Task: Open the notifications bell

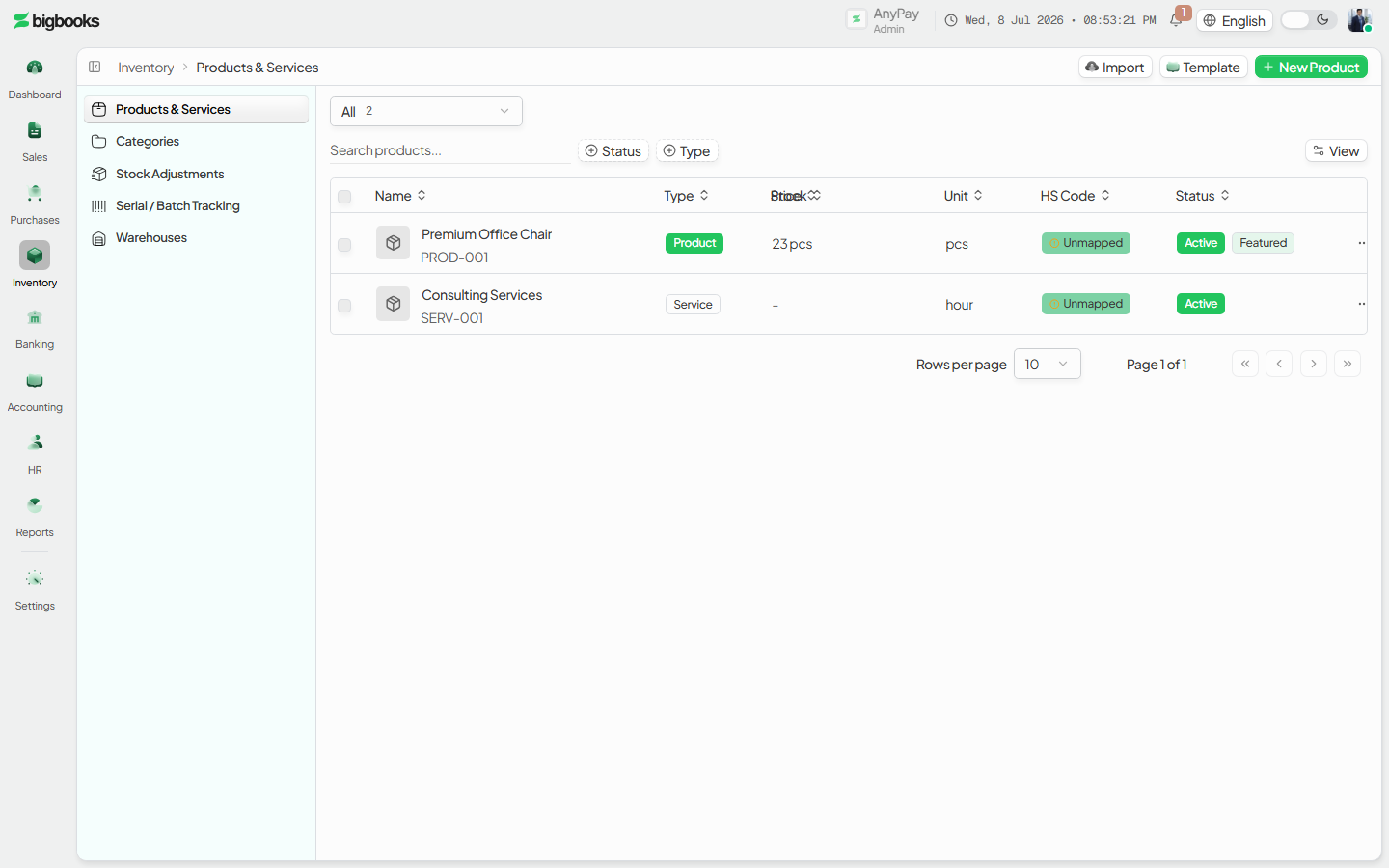Action: pyautogui.click(x=1176, y=20)
